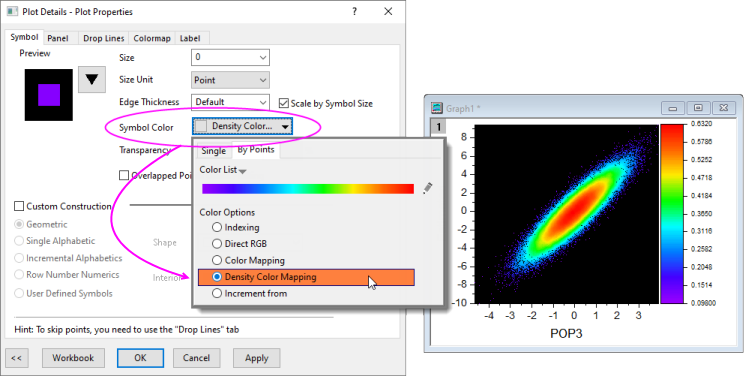The width and height of the screenshot is (752, 376).
Task: Open the By Points tab in color popup
Action: click(x=256, y=150)
